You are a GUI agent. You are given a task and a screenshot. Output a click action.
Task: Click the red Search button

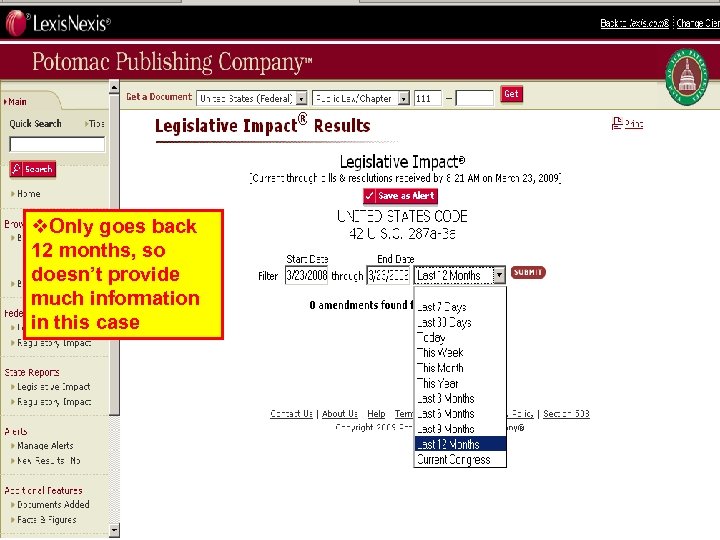pos(33,169)
